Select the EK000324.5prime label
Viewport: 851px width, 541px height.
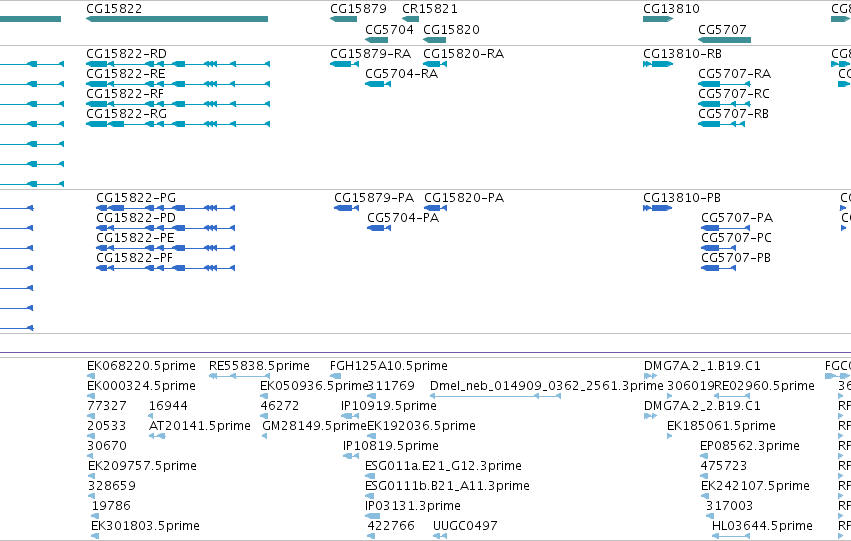[141, 386]
